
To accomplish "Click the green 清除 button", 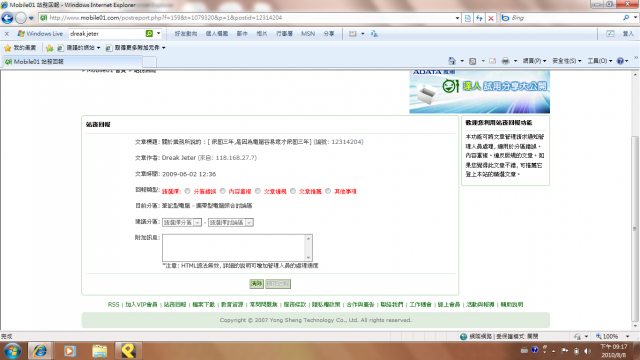I will click(256, 284).
